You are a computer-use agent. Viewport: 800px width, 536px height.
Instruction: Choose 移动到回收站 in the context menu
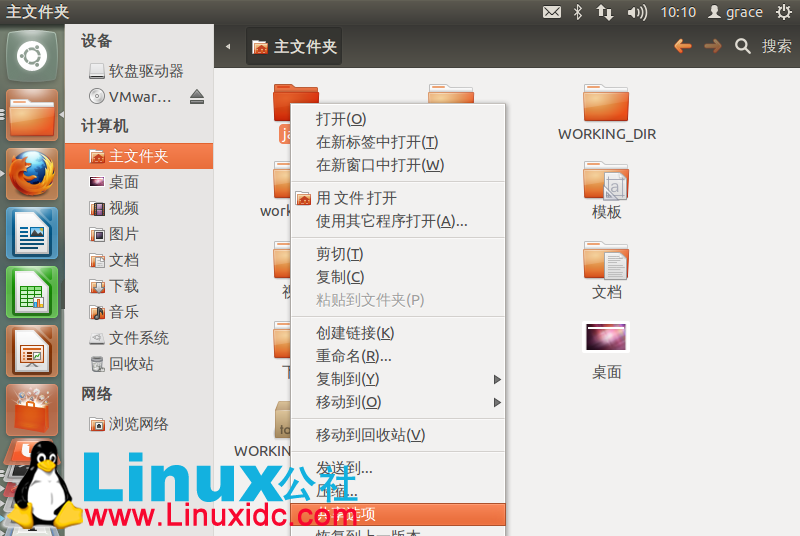tap(370, 435)
